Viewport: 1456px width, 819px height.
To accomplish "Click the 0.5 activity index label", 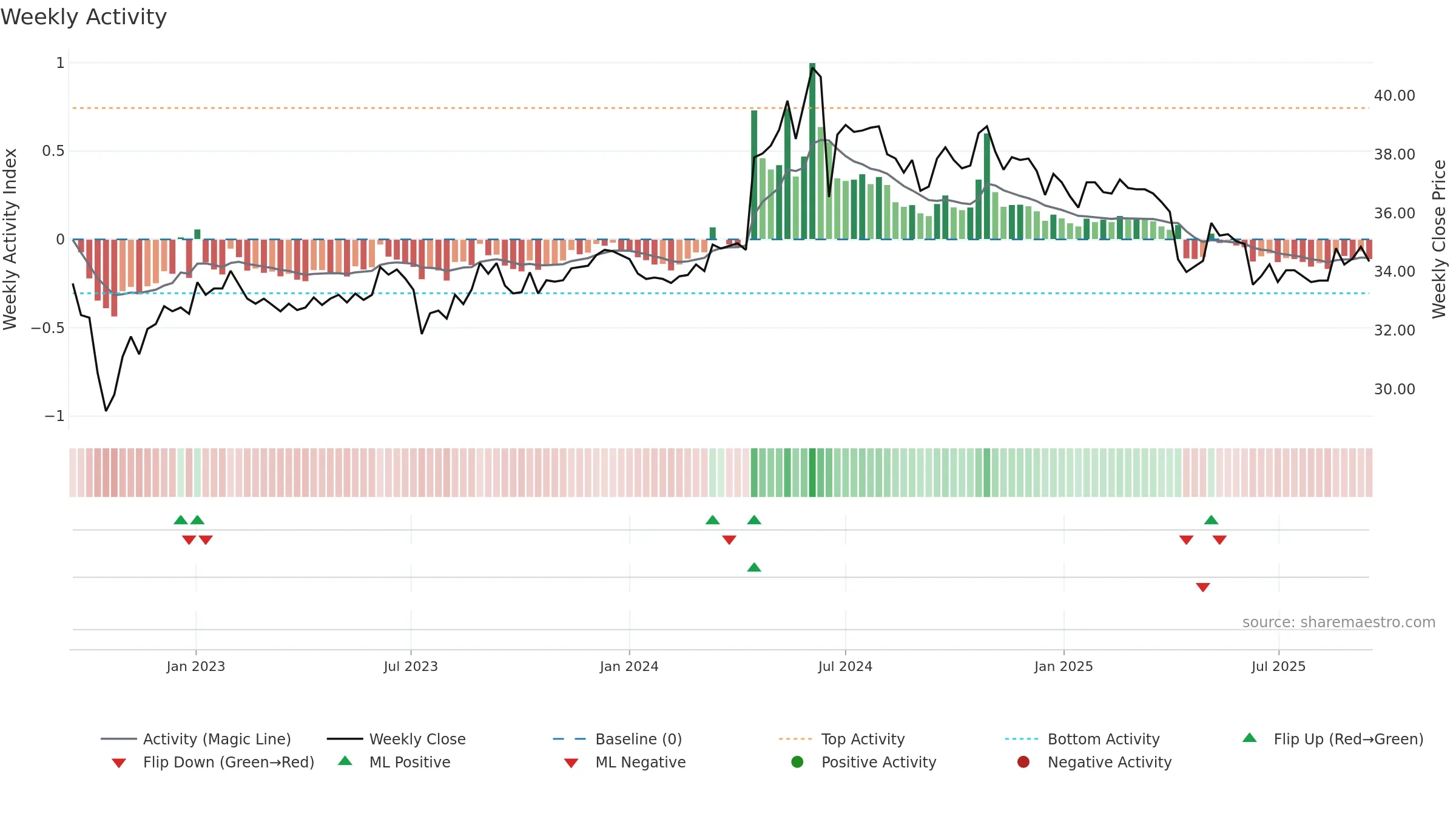I will click(53, 150).
